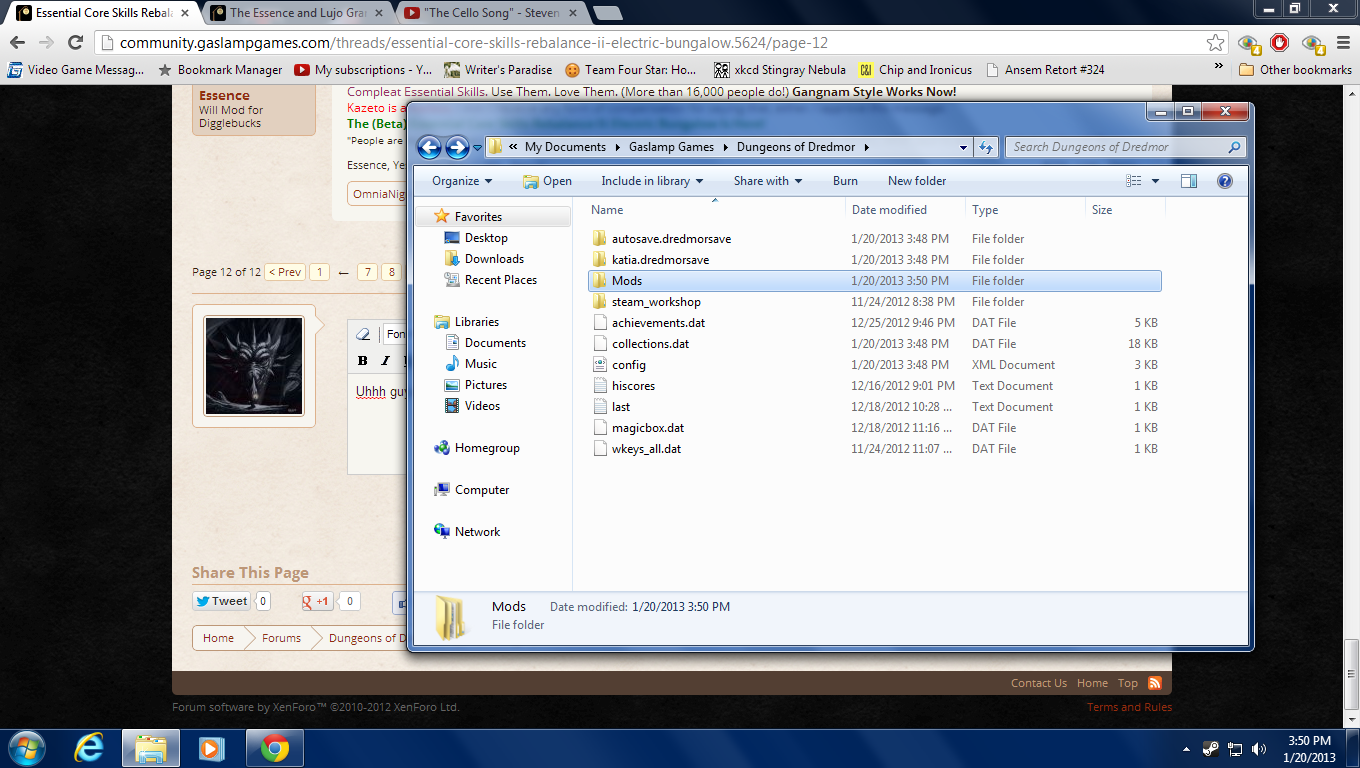
Task: Open the Organize dropdown menu
Action: point(462,181)
